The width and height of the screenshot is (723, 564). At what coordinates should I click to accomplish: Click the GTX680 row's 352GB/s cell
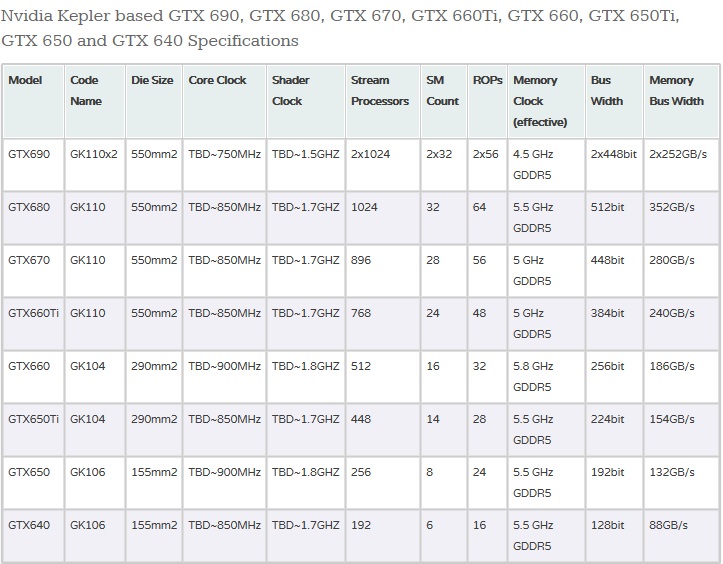point(681,218)
